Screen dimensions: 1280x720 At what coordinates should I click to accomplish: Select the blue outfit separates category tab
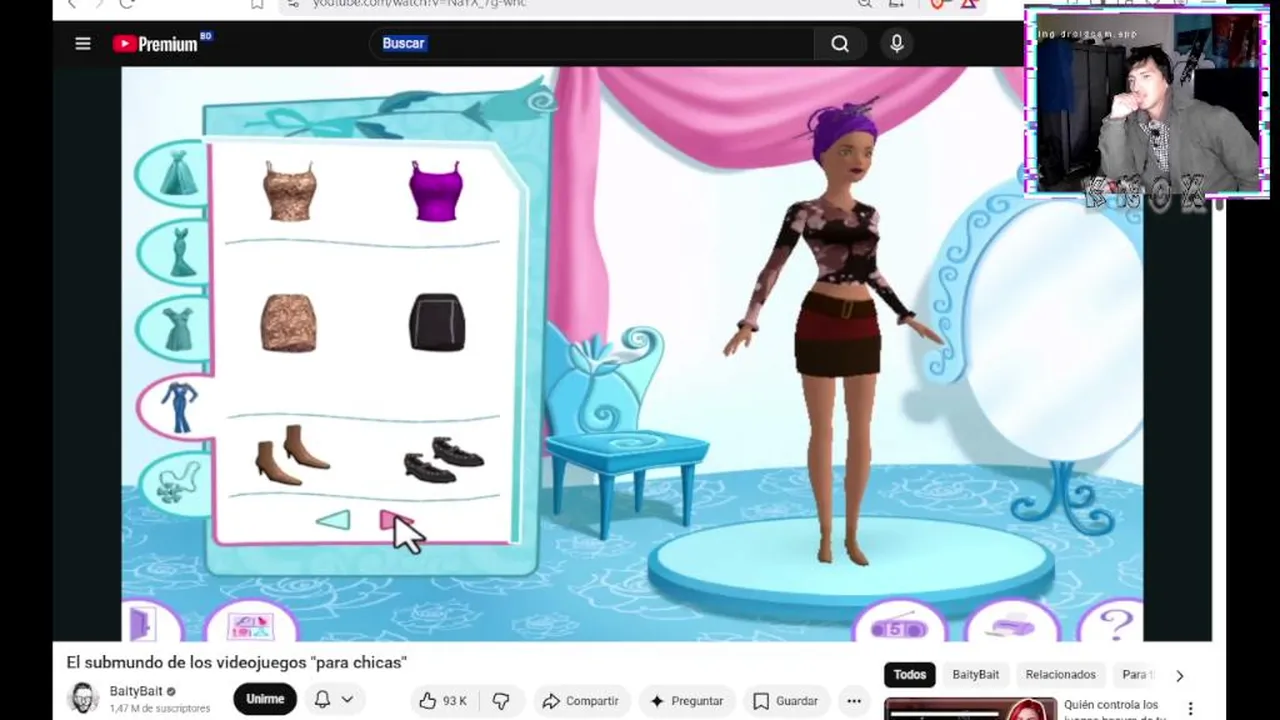point(178,407)
